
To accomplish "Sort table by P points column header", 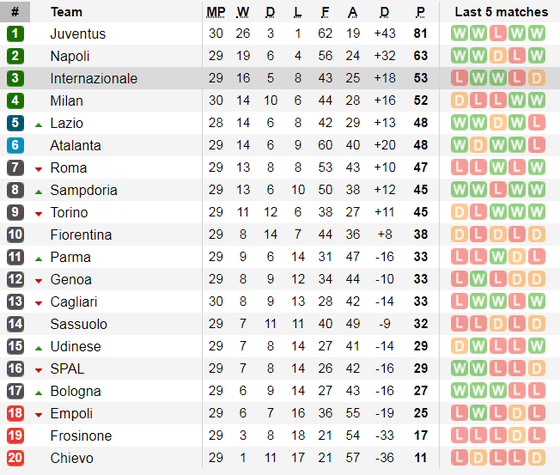I will 420,12.
